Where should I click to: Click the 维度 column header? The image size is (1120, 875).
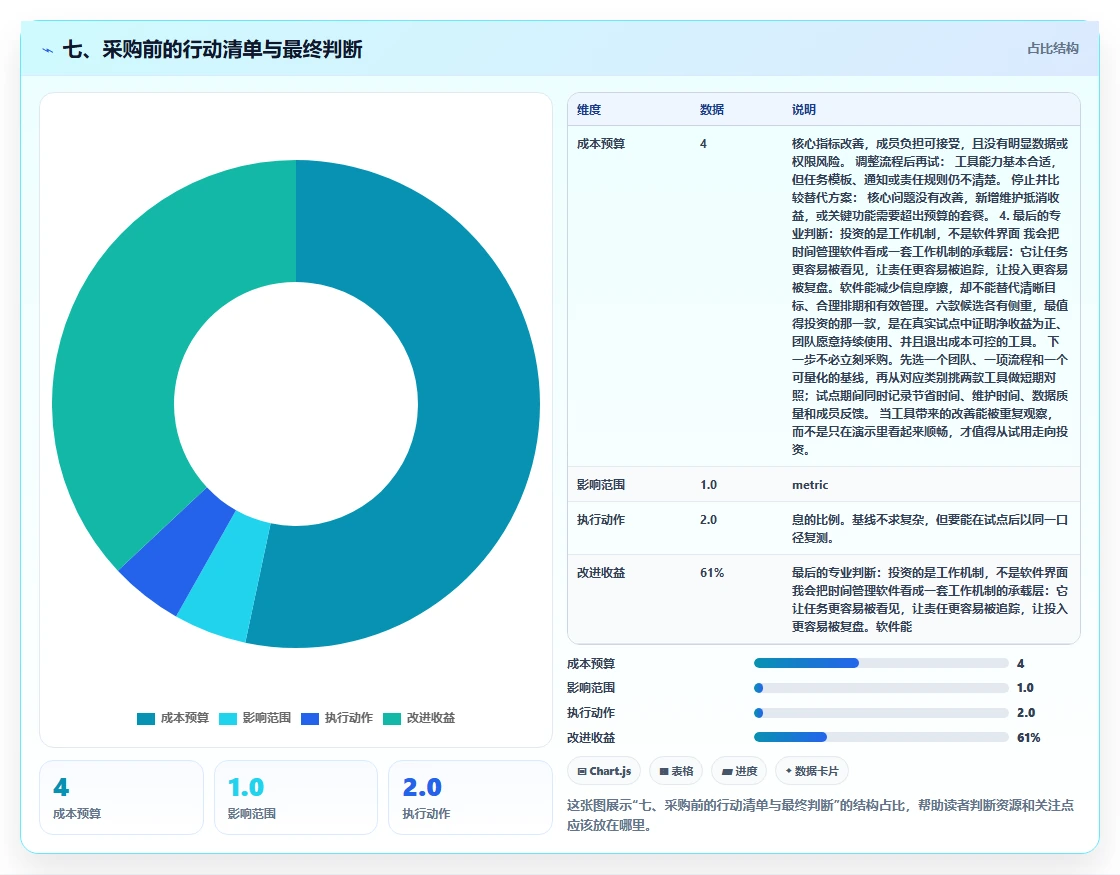[589, 109]
